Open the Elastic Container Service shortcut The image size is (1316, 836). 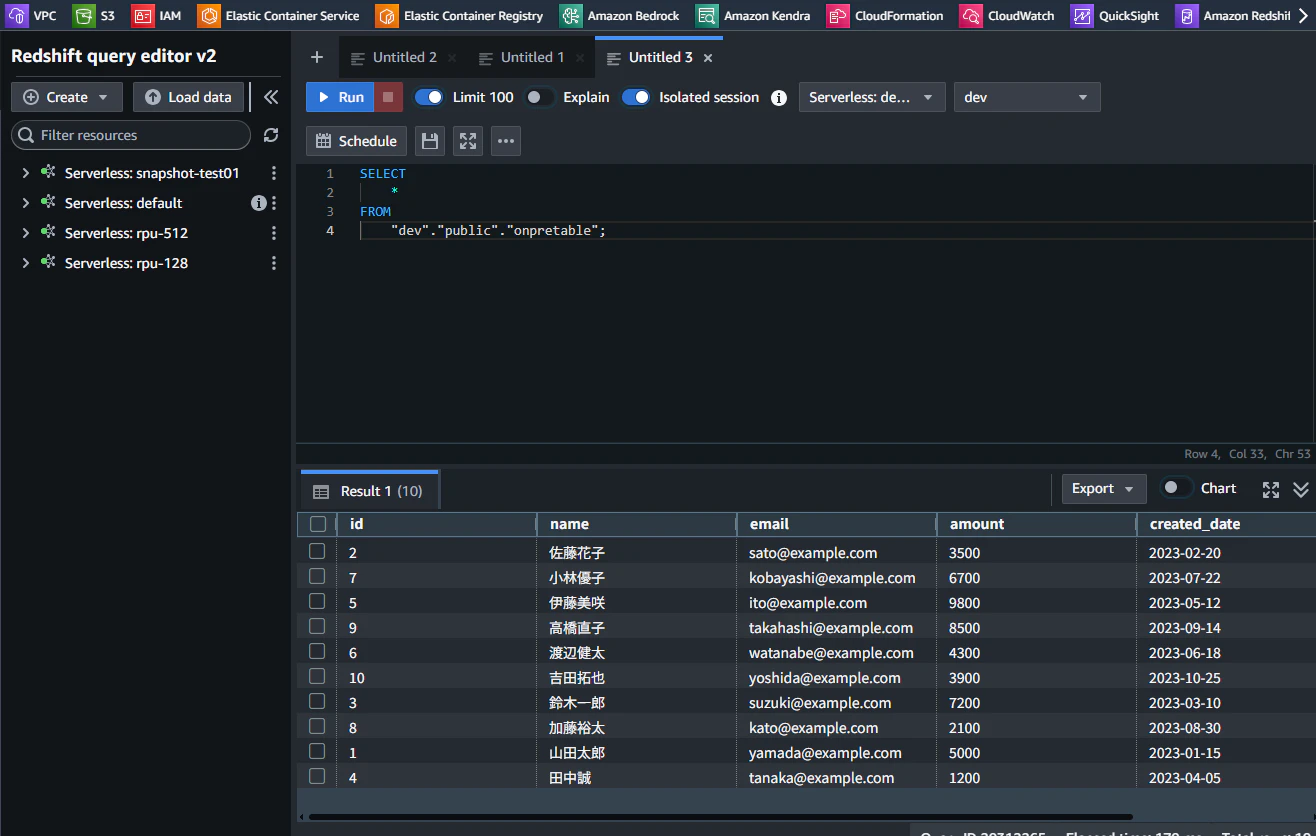tap(279, 16)
